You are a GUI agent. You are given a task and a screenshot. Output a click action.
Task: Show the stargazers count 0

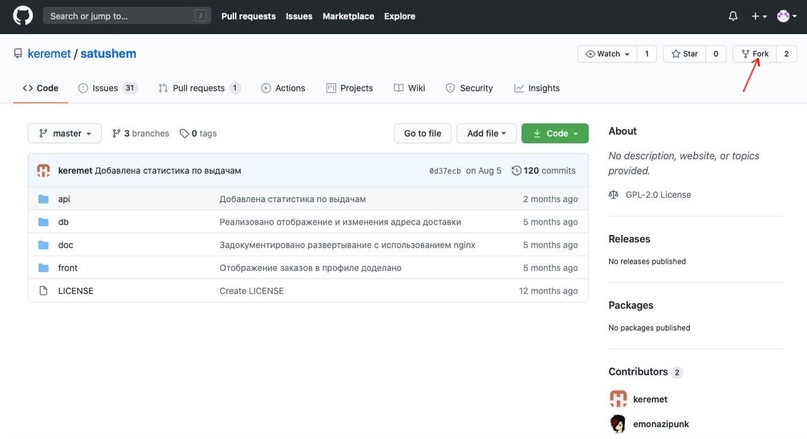tap(715, 54)
